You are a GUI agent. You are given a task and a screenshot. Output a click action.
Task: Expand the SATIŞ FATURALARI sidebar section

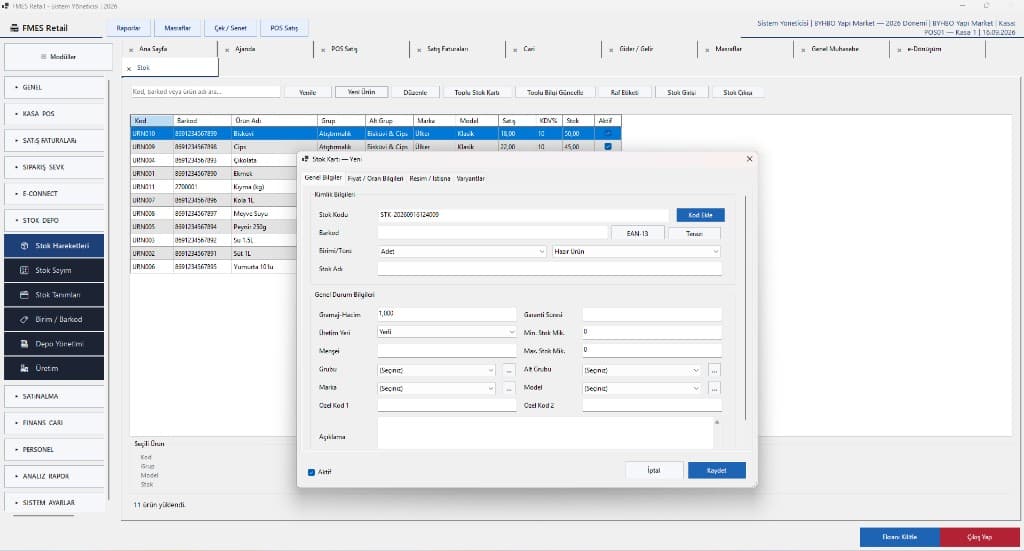54,140
